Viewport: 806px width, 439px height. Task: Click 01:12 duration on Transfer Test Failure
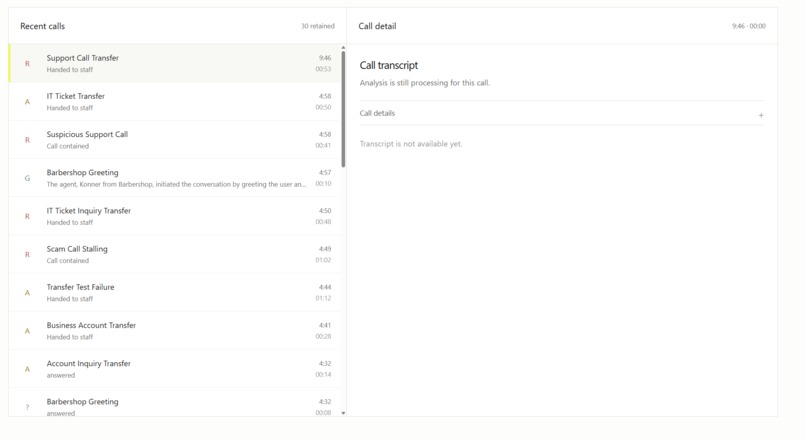click(x=323, y=298)
